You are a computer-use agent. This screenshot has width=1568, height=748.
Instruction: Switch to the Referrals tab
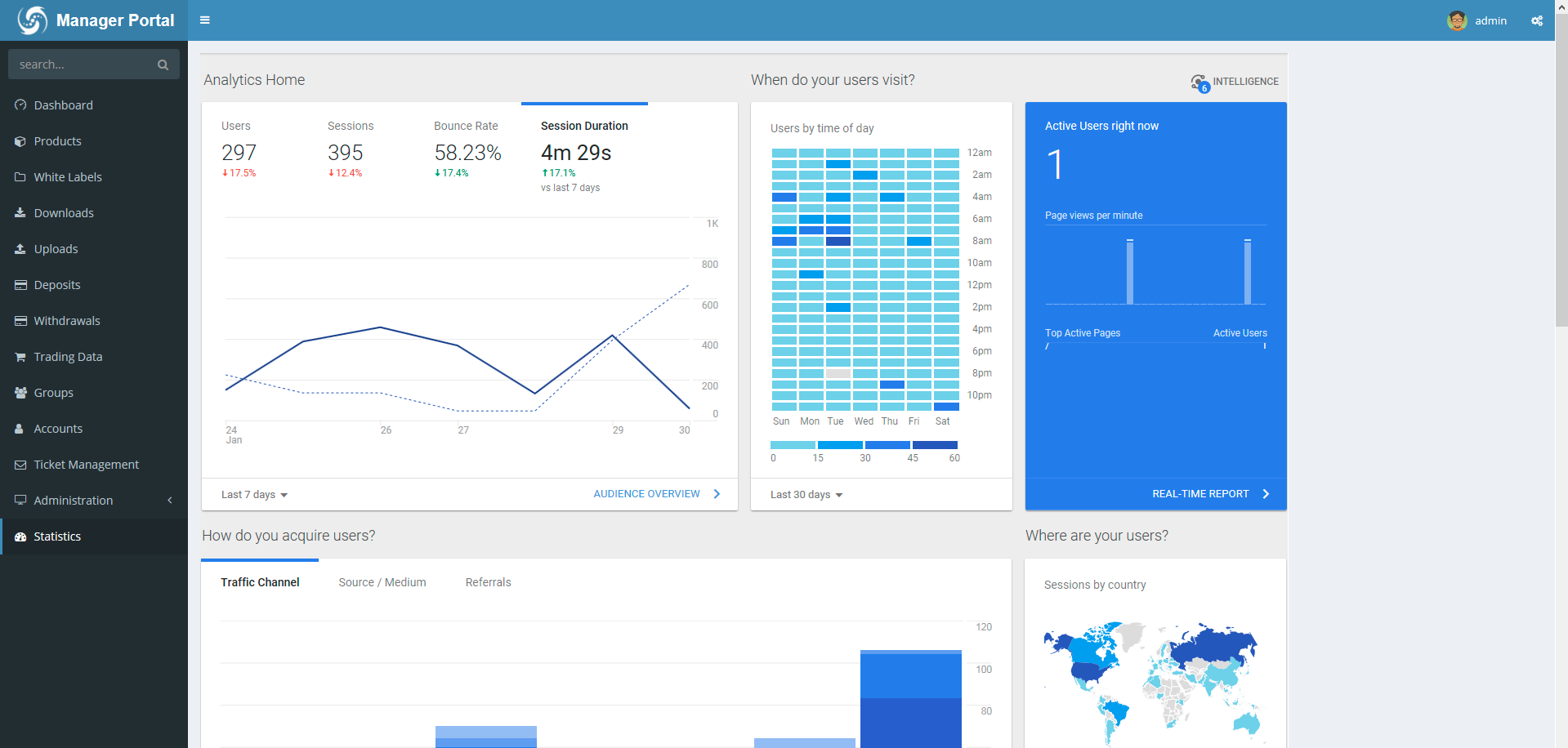click(488, 582)
